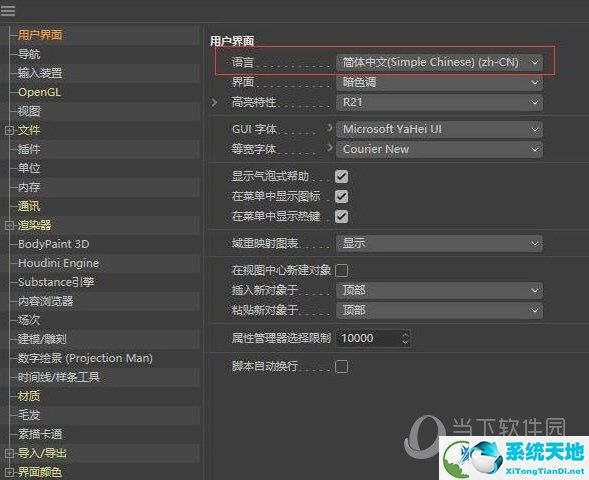
Task: Select 内存 category
Action: (x=29, y=187)
